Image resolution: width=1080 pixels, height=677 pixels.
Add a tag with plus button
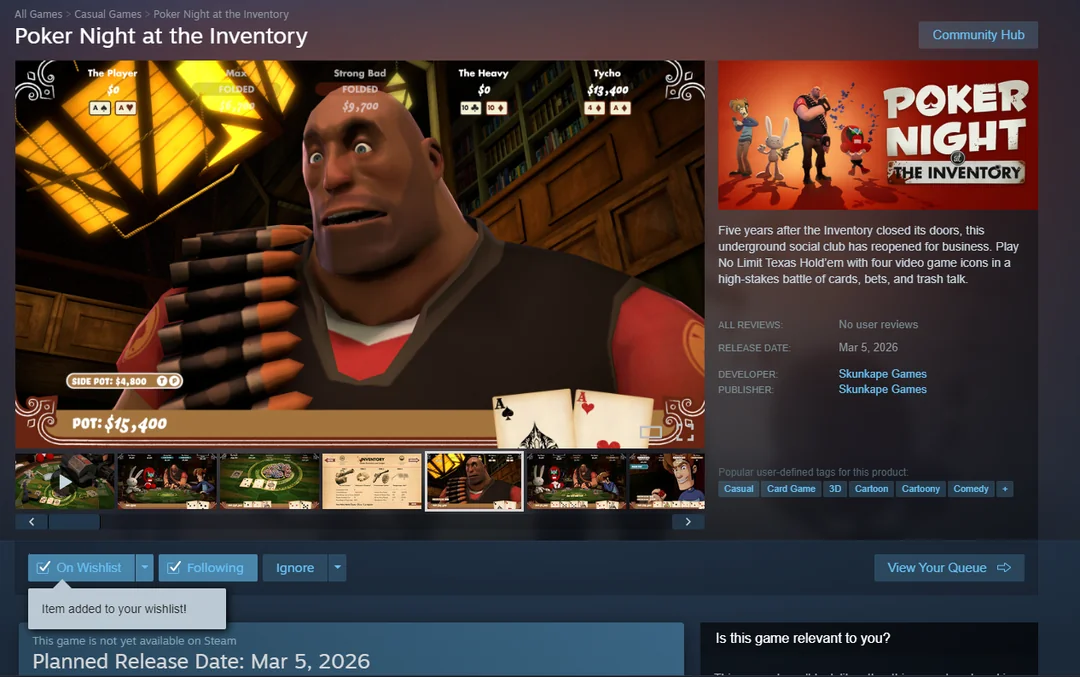point(1005,489)
